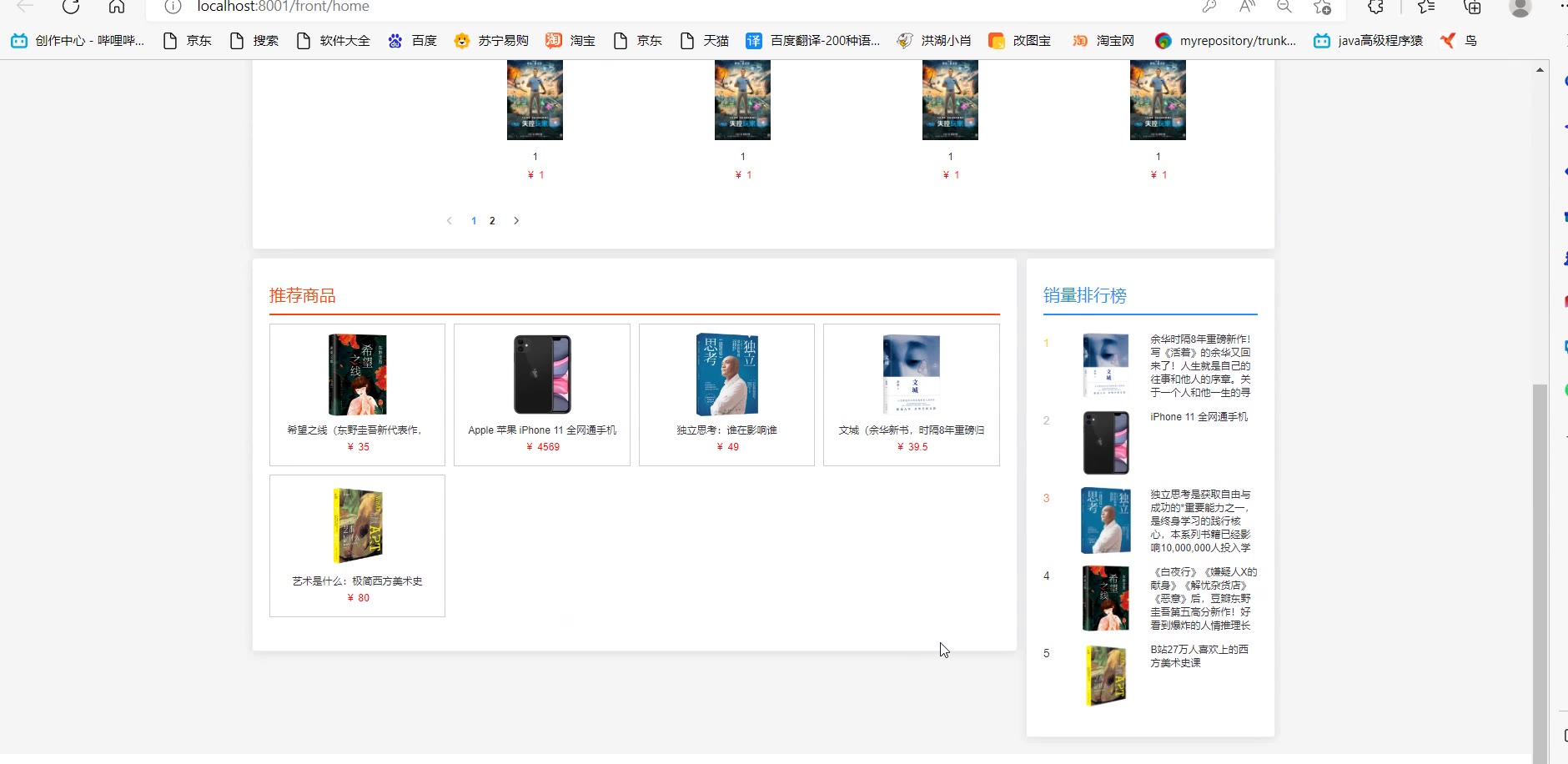Click the ¥ 39.5 price text

click(x=912, y=447)
